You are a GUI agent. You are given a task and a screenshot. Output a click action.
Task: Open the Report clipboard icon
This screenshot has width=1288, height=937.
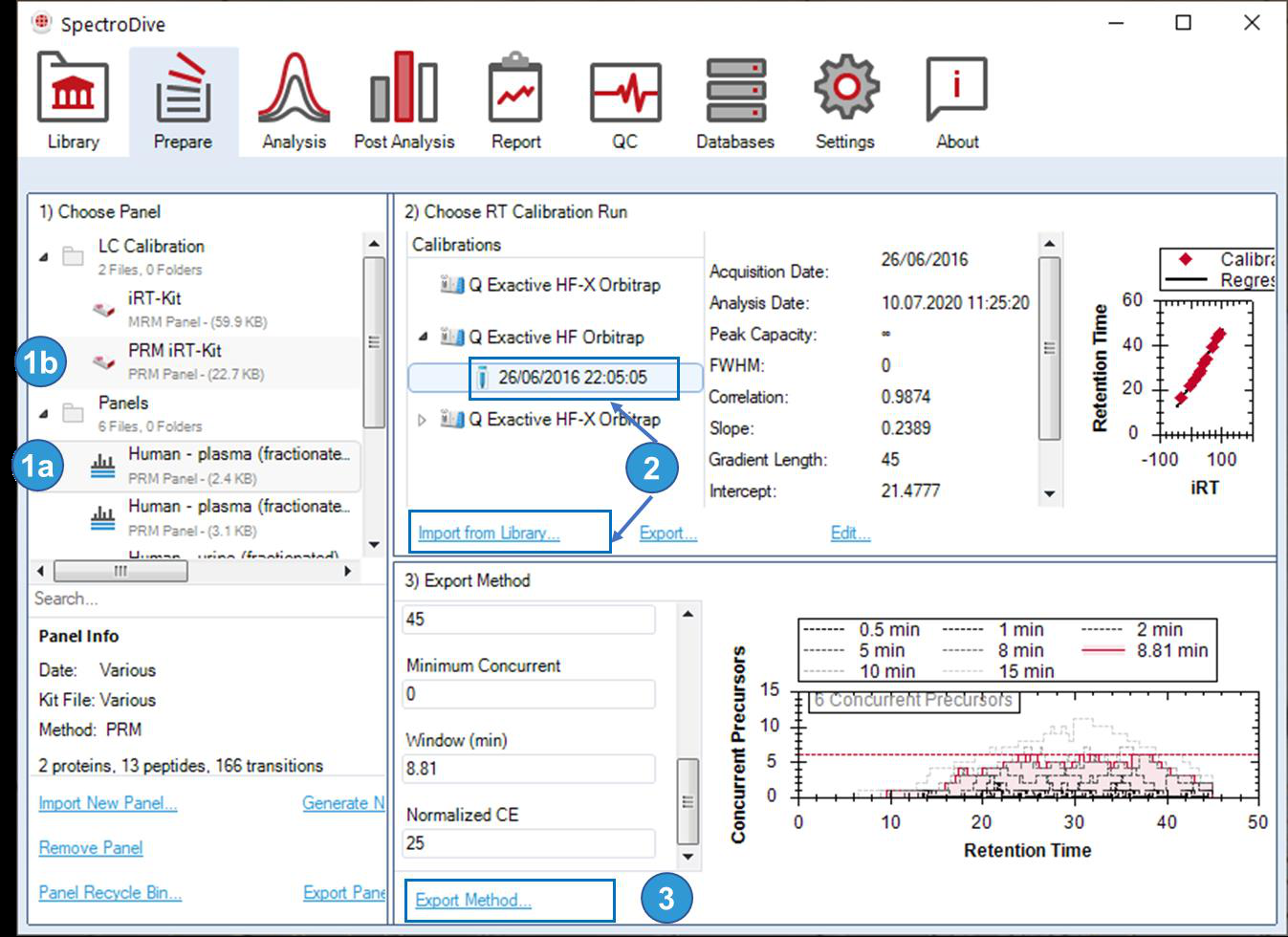515,89
